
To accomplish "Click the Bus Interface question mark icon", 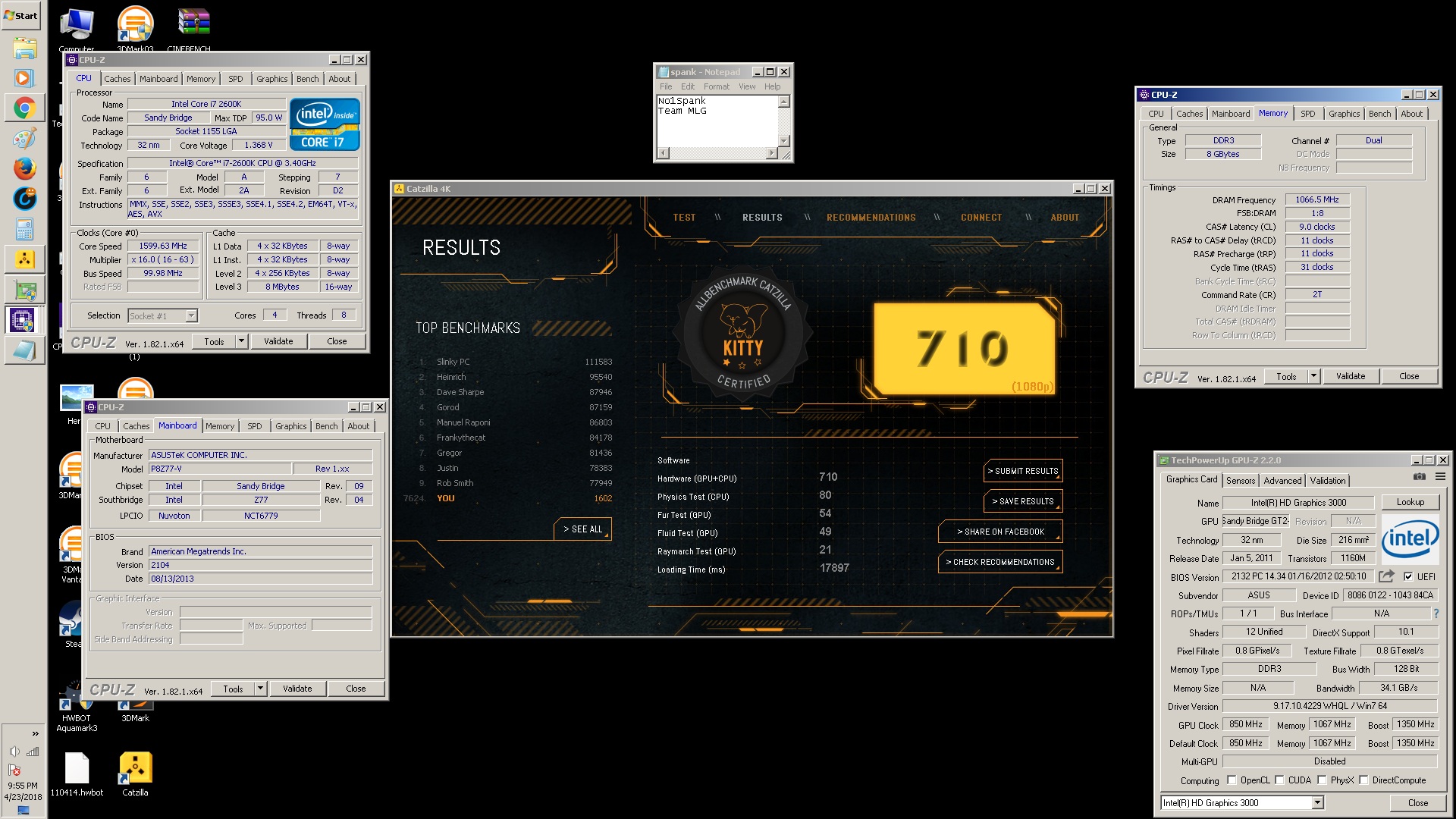I will click(x=1436, y=613).
